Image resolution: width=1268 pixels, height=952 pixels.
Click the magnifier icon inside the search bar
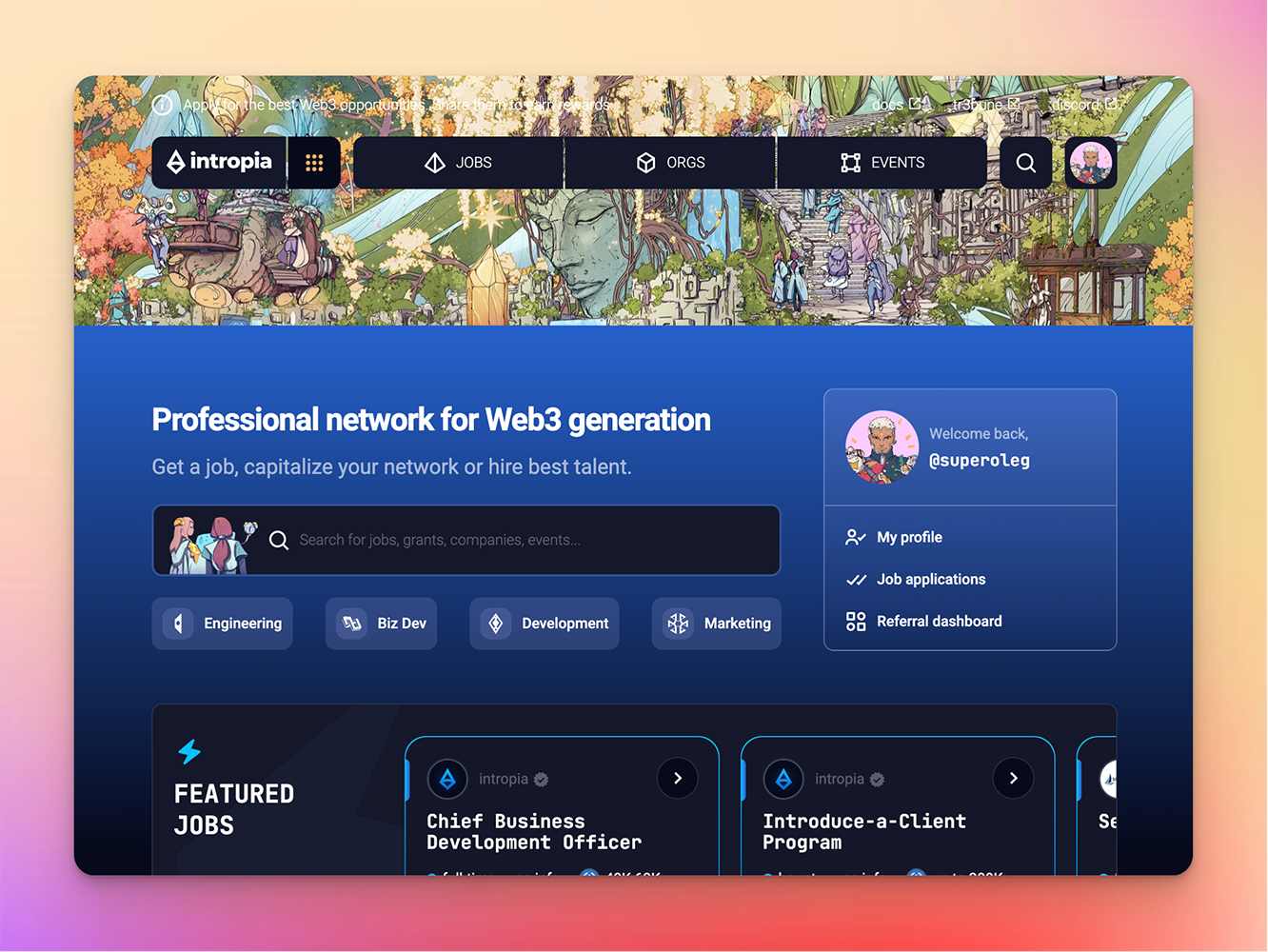tap(279, 541)
